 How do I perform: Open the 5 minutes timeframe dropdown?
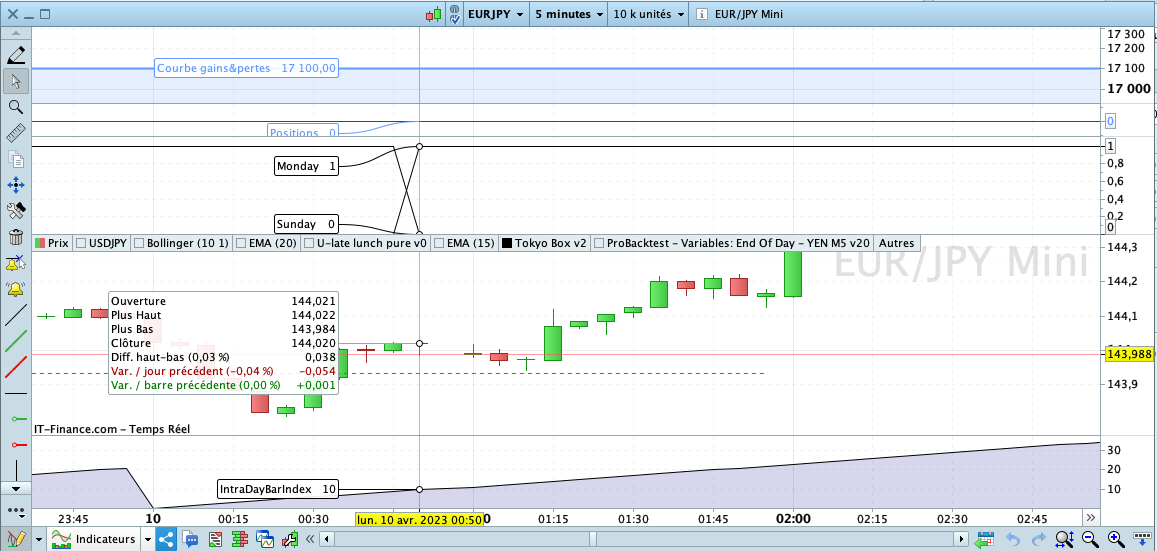coord(568,14)
